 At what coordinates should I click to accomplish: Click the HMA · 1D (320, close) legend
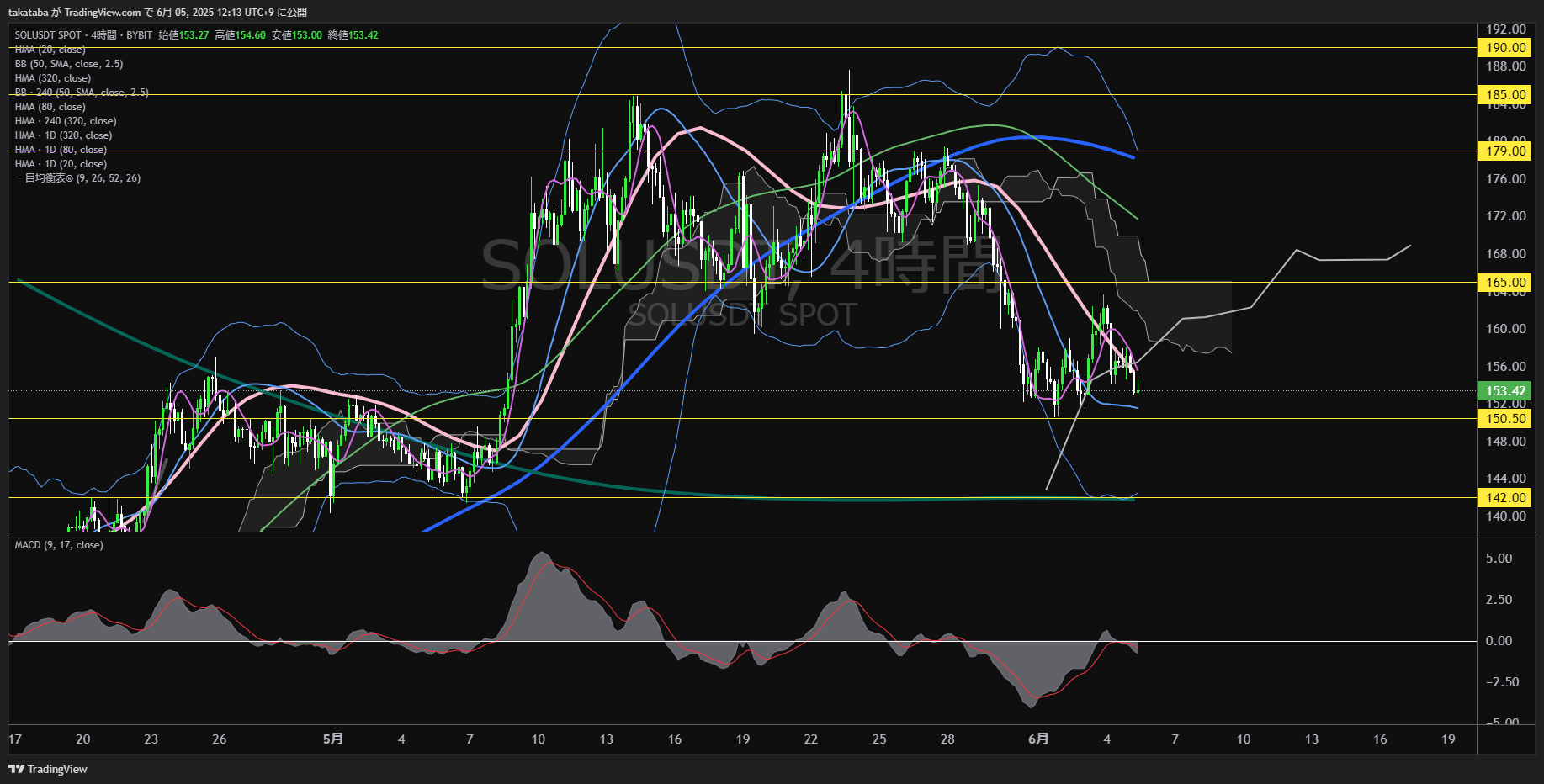(x=63, y=135)
